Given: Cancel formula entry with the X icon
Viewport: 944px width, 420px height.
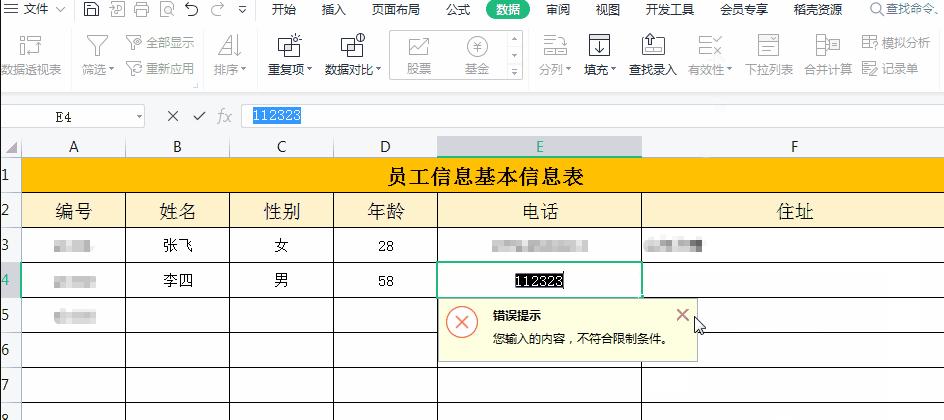Looking at the screenshot, I should 173,116.
